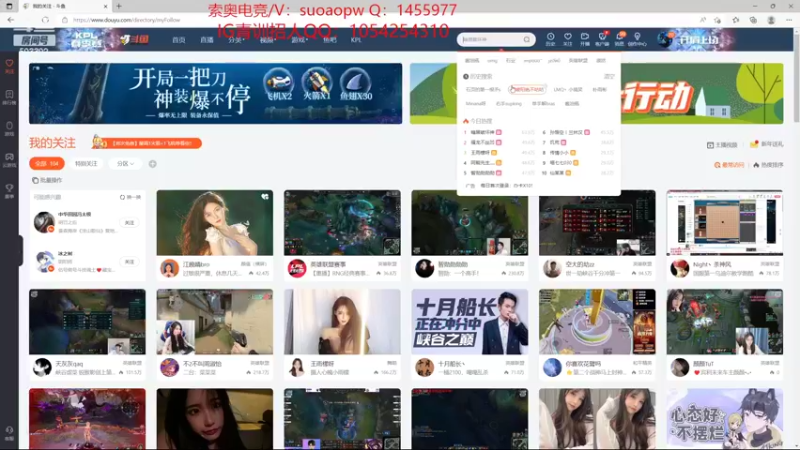Follow 冰之刻 recommended streamer 关注
Viewport: 800px width, 450px height.
point(130,262)
